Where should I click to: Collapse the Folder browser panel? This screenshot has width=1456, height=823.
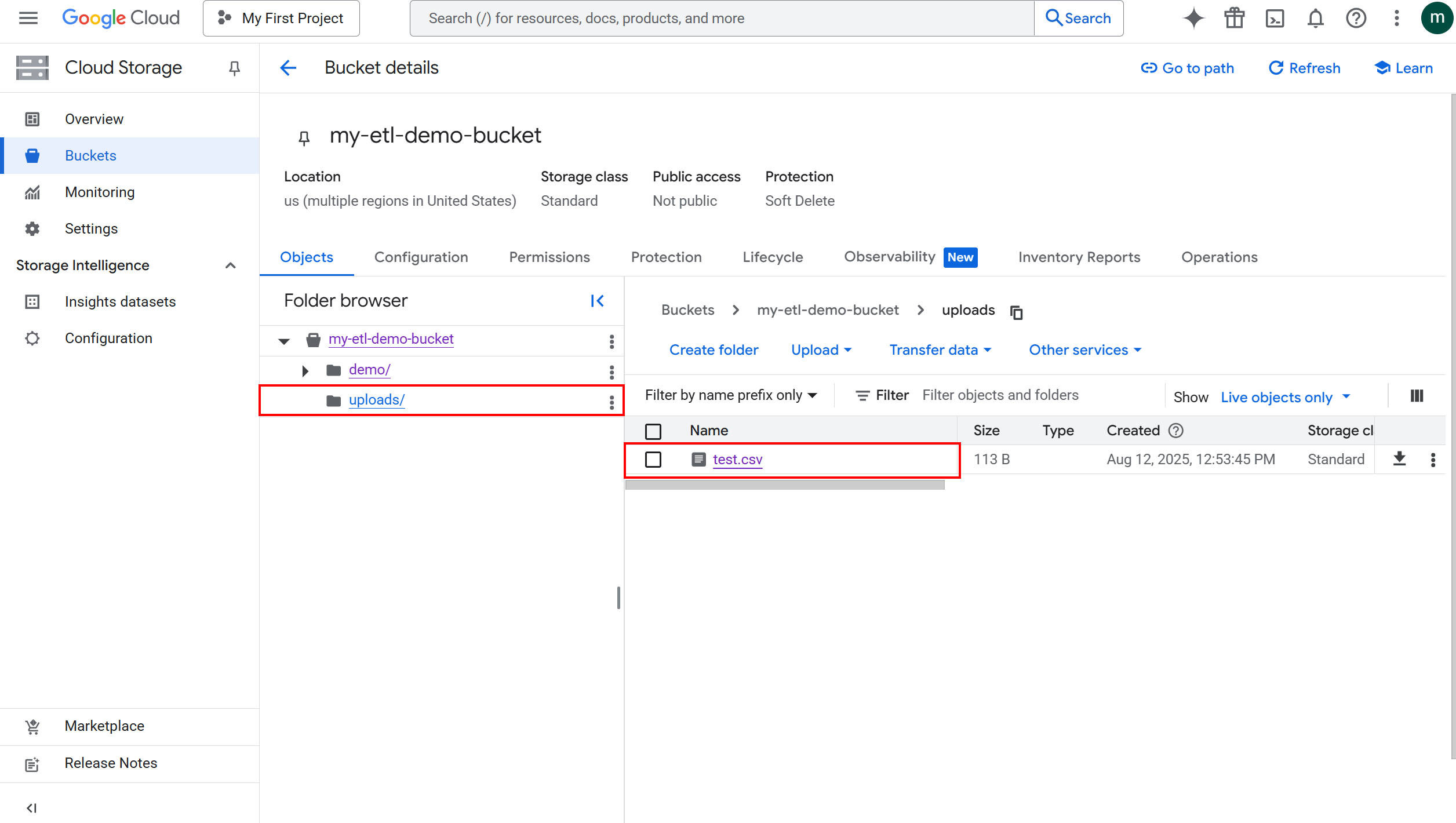(598, 301)
